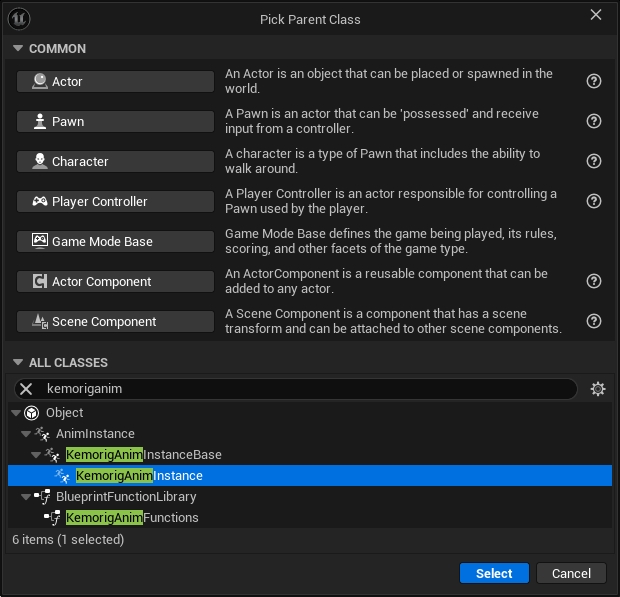Screen dimensions: 620x597
Task: Open help for the Character class
Action: click(594, 161)
